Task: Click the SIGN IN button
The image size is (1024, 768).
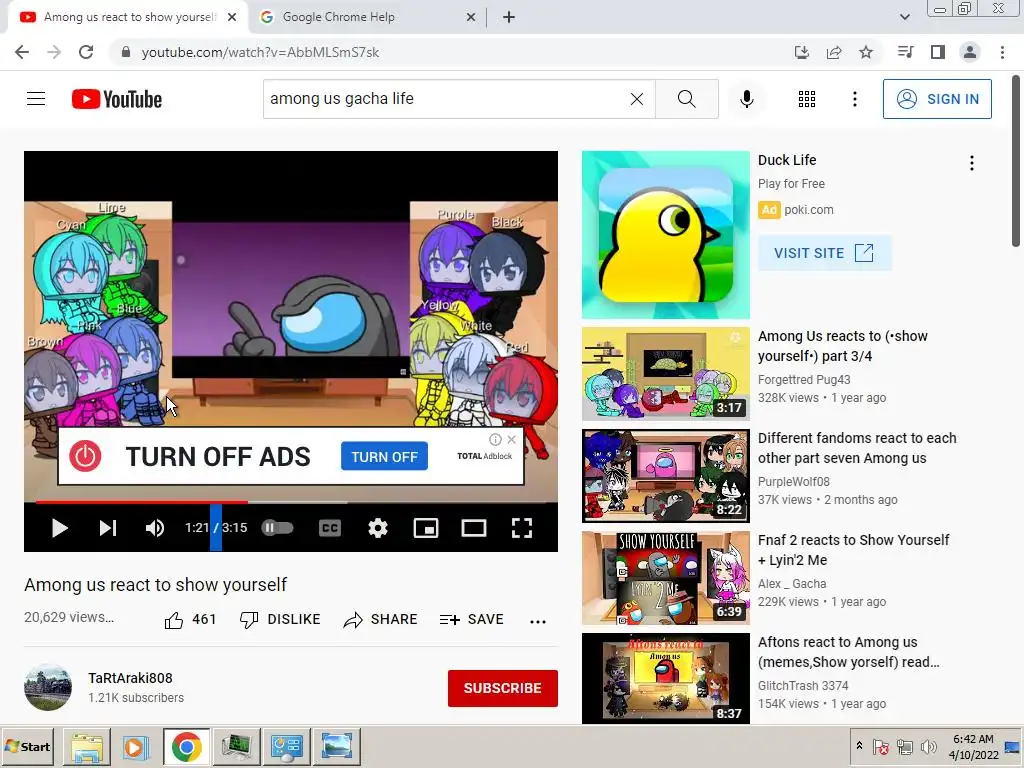Action: click(937, 99)
